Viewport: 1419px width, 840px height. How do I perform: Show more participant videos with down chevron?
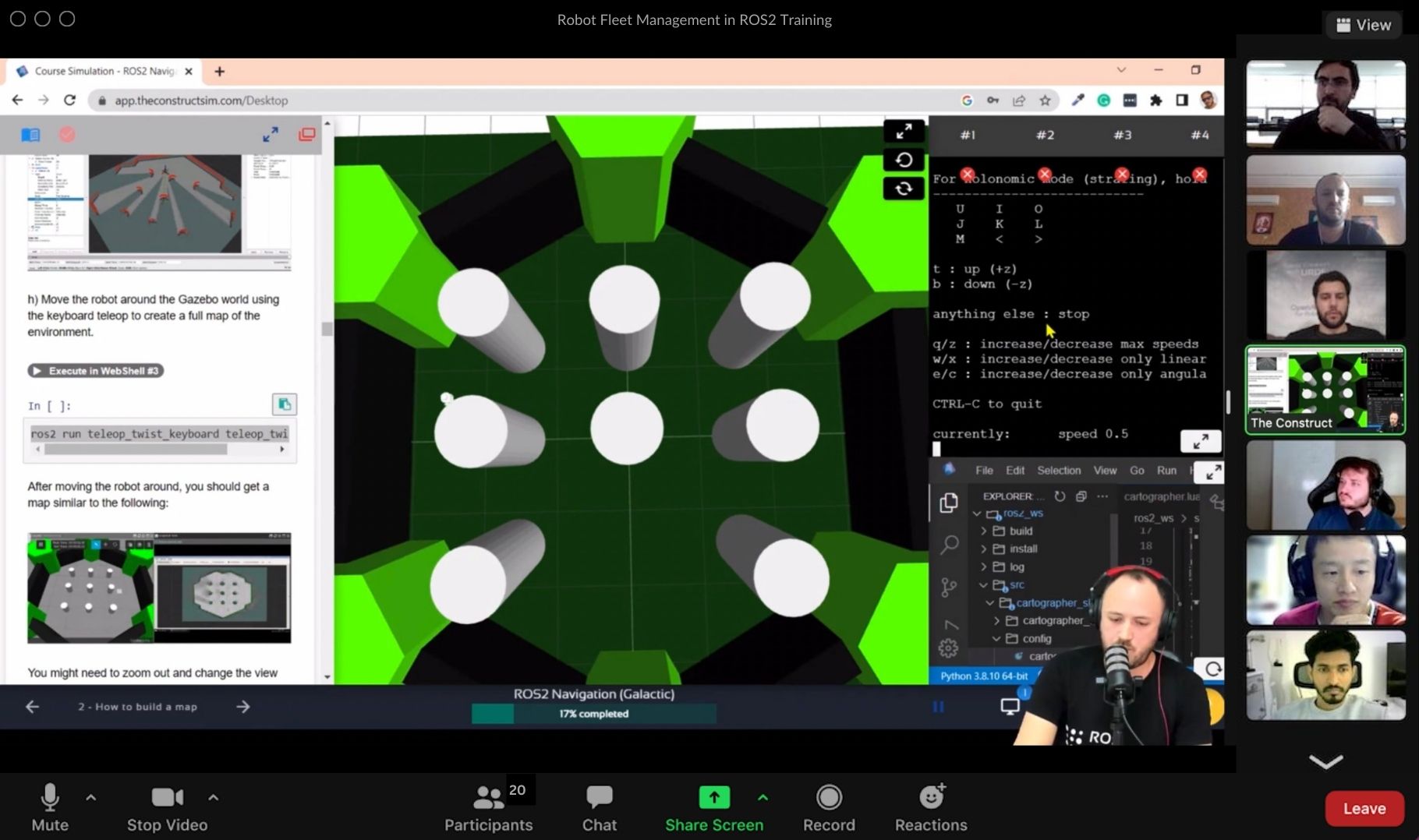[x=1325, y=761]
